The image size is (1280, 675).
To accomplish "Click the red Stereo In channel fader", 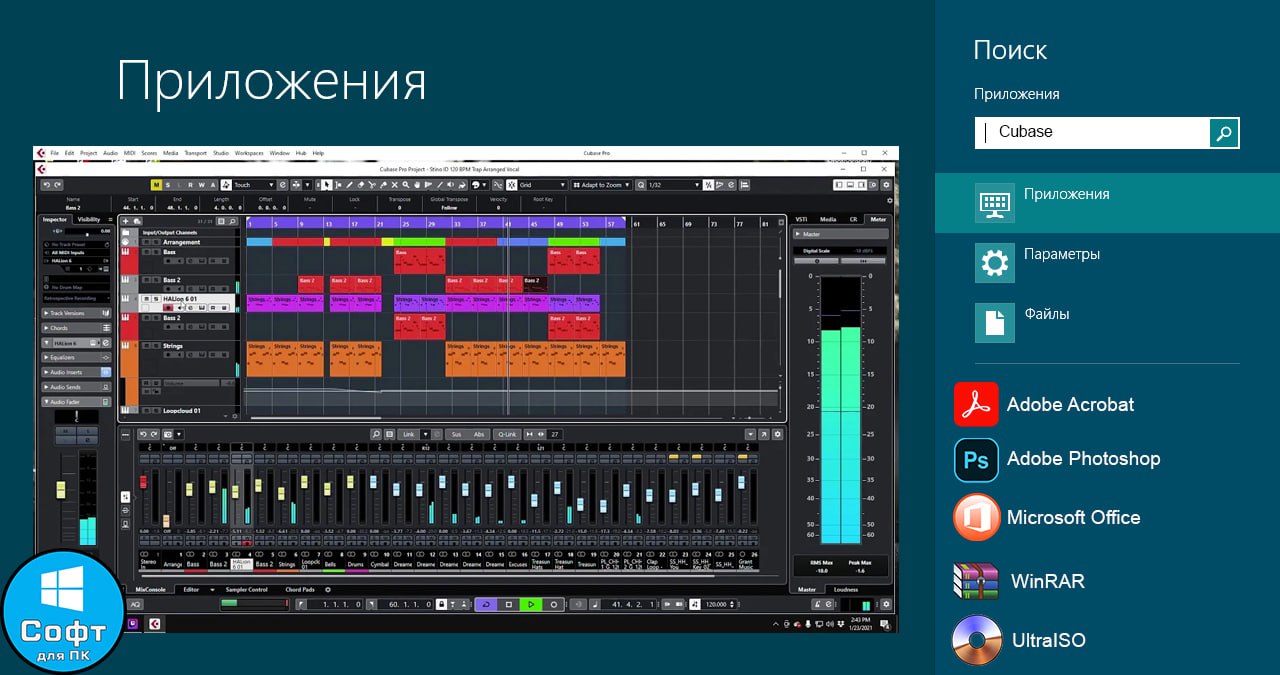I will click(x=143, y=483).
